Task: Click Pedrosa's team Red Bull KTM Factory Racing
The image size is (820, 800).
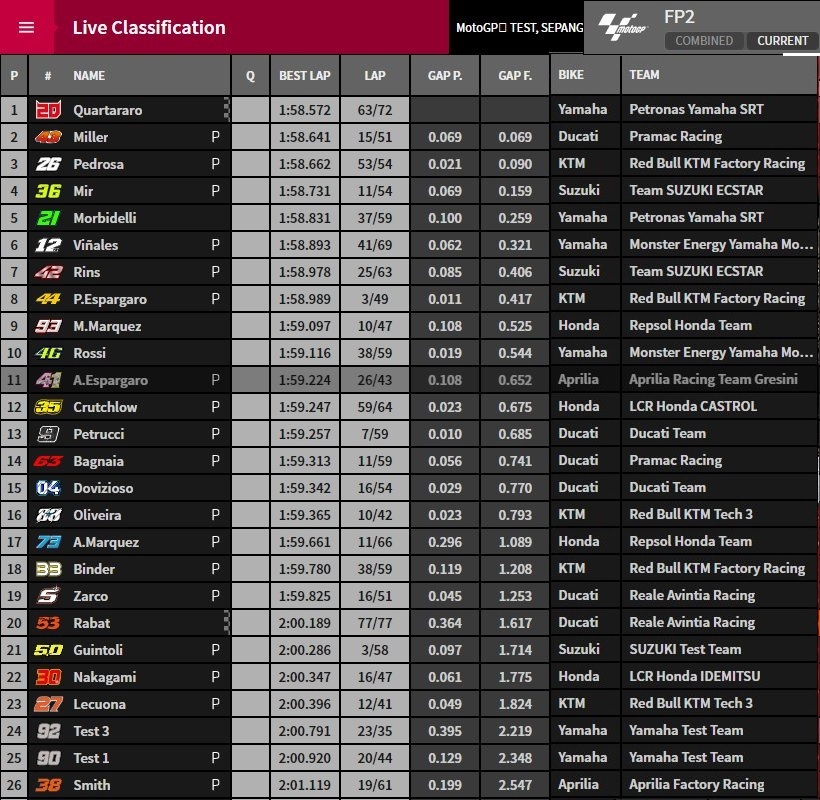Action: (717, 164)
